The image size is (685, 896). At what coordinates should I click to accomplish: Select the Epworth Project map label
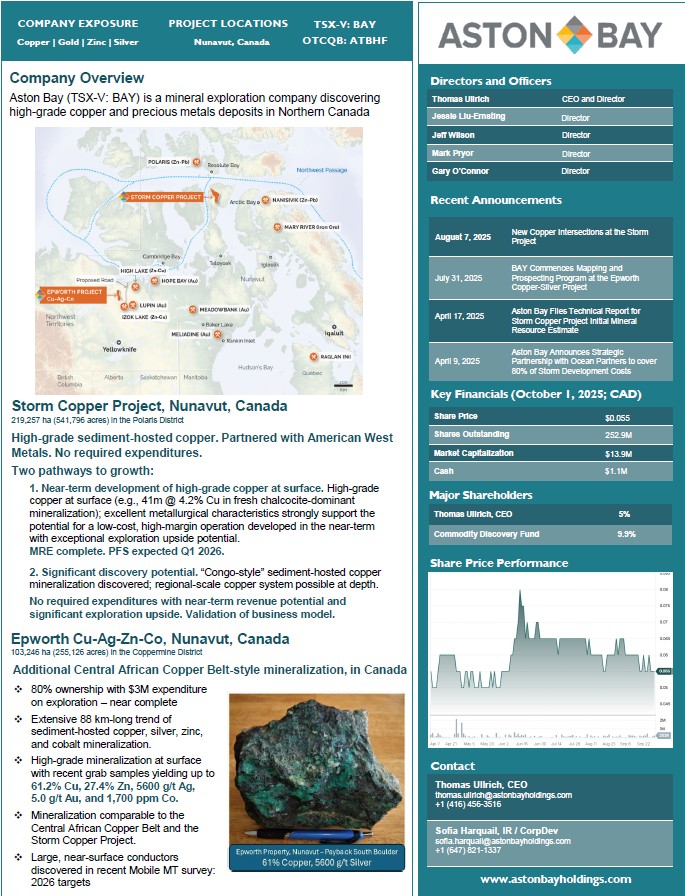[75, 294]
